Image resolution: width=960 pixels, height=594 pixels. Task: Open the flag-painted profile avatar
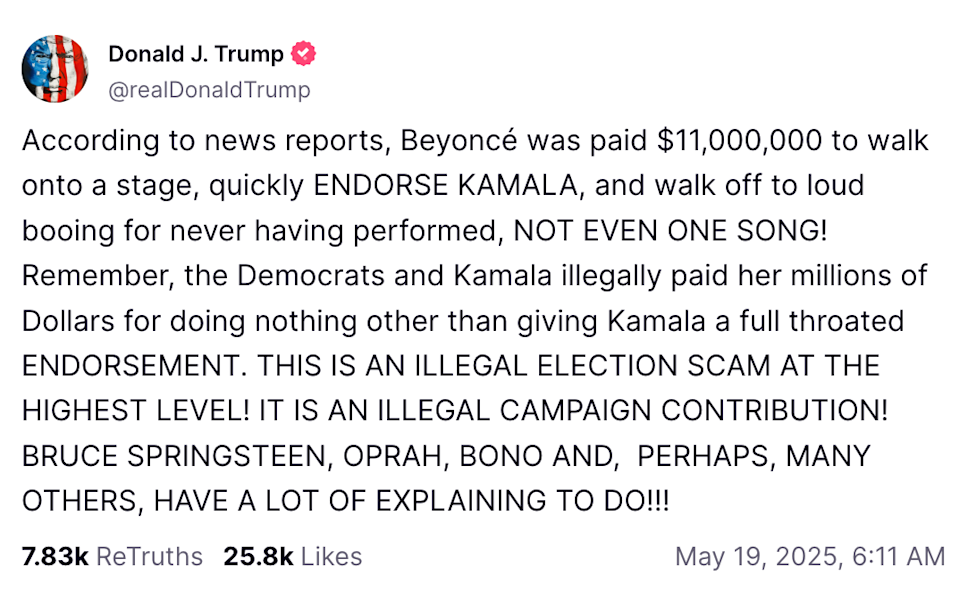54,69
